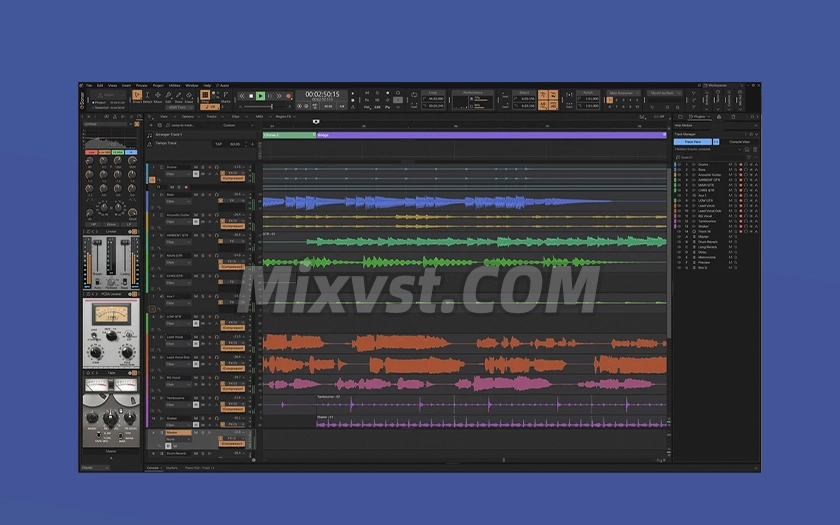Open the Markers tab at the bottom
The width and height of the screenshot is (840, 525).
[x=171, y=468]
